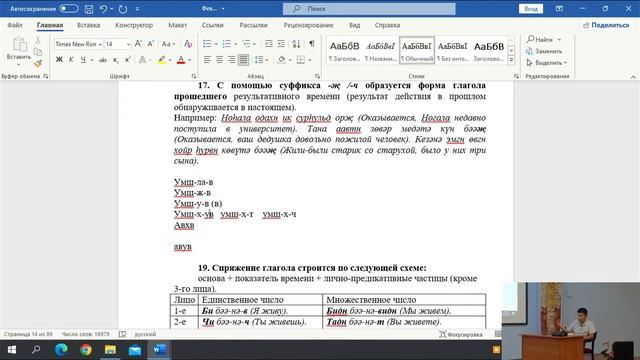Screen dimensions: 640x360
Task: Toggle the AutoSave switch
Action: click(x=69, y=9)
